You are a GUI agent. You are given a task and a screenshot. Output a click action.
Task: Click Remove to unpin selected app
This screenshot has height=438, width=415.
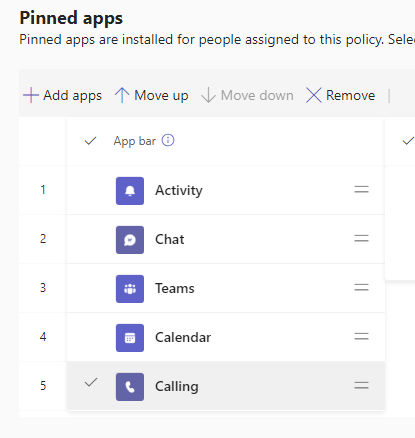(341, 95)
